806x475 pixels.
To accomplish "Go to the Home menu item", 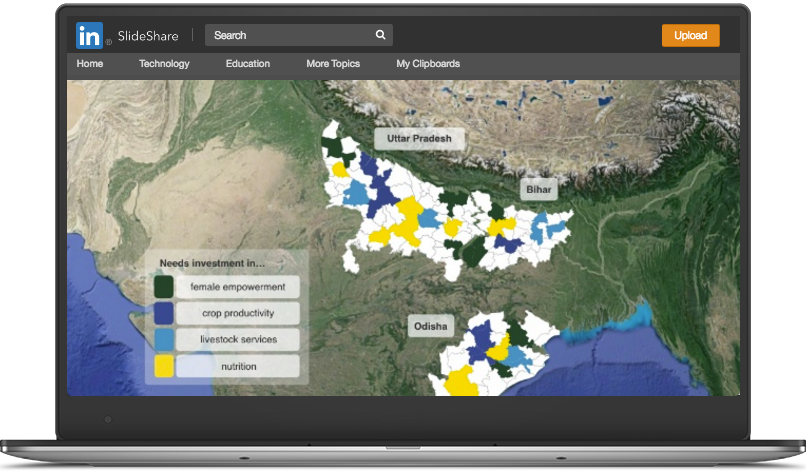I will pyautogui.click(x=90, y=64).
